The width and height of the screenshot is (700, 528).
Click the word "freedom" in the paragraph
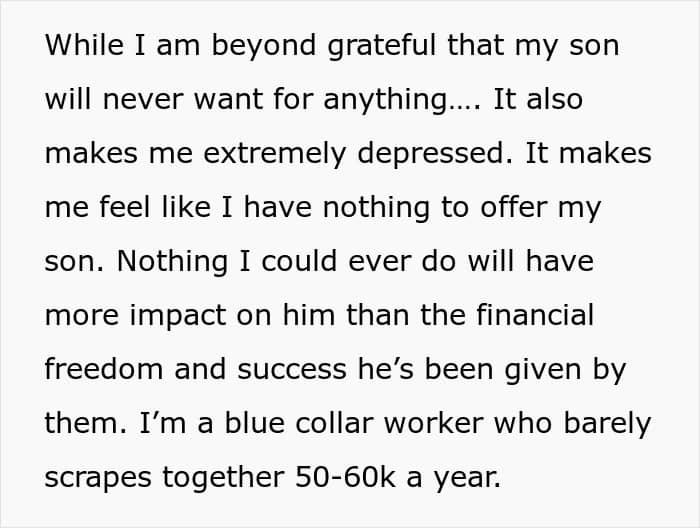click(x=104, y=369)
